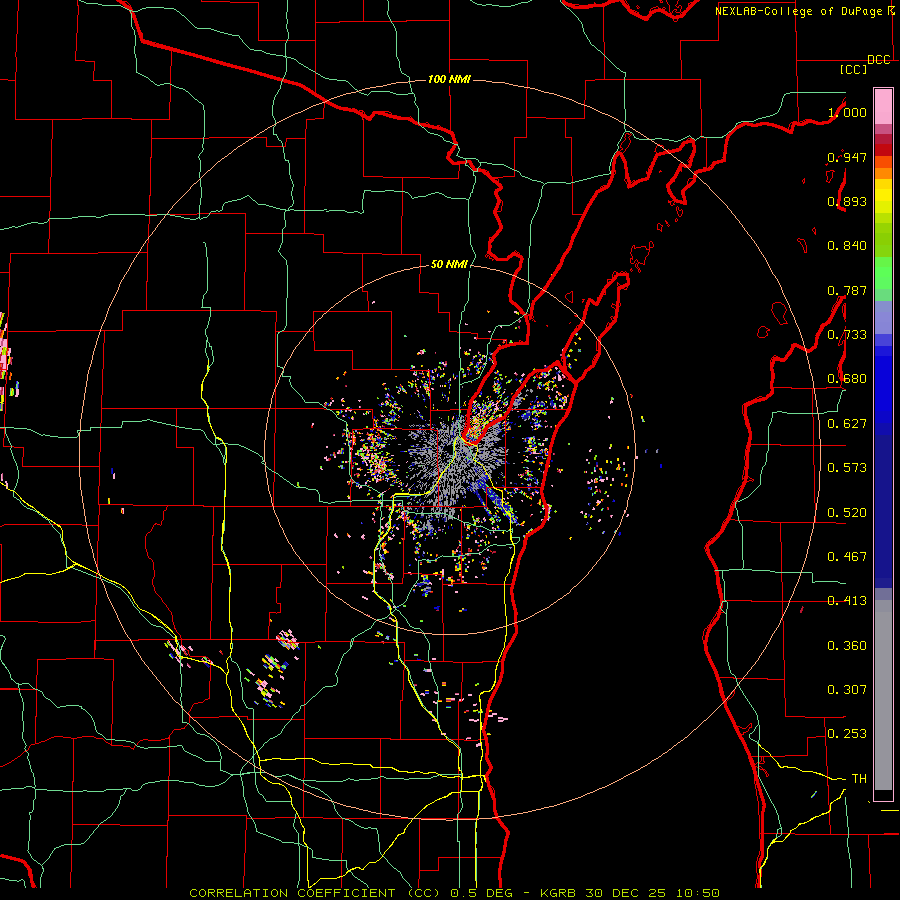Click the 0.947 legend value
This screenshot has width=900, height=900.
(x=847, y=157)
